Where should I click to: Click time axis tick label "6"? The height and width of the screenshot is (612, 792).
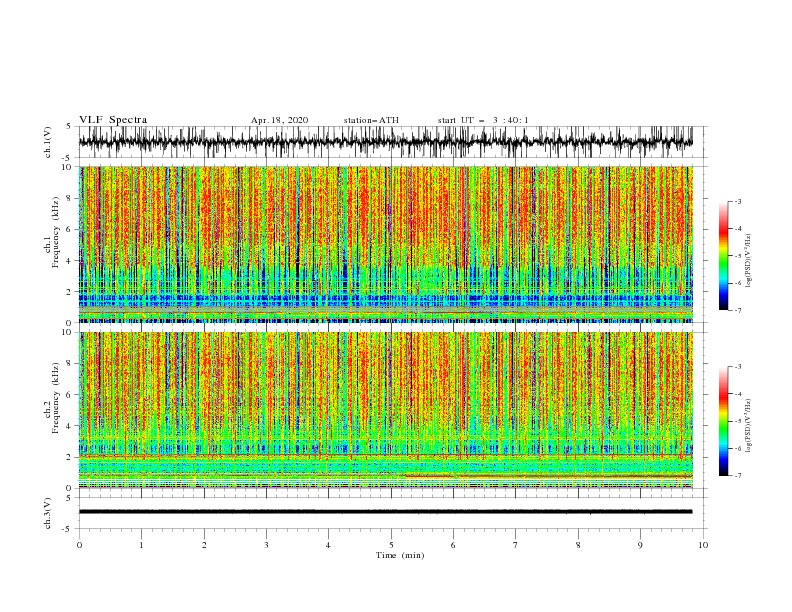pos(453,545)
